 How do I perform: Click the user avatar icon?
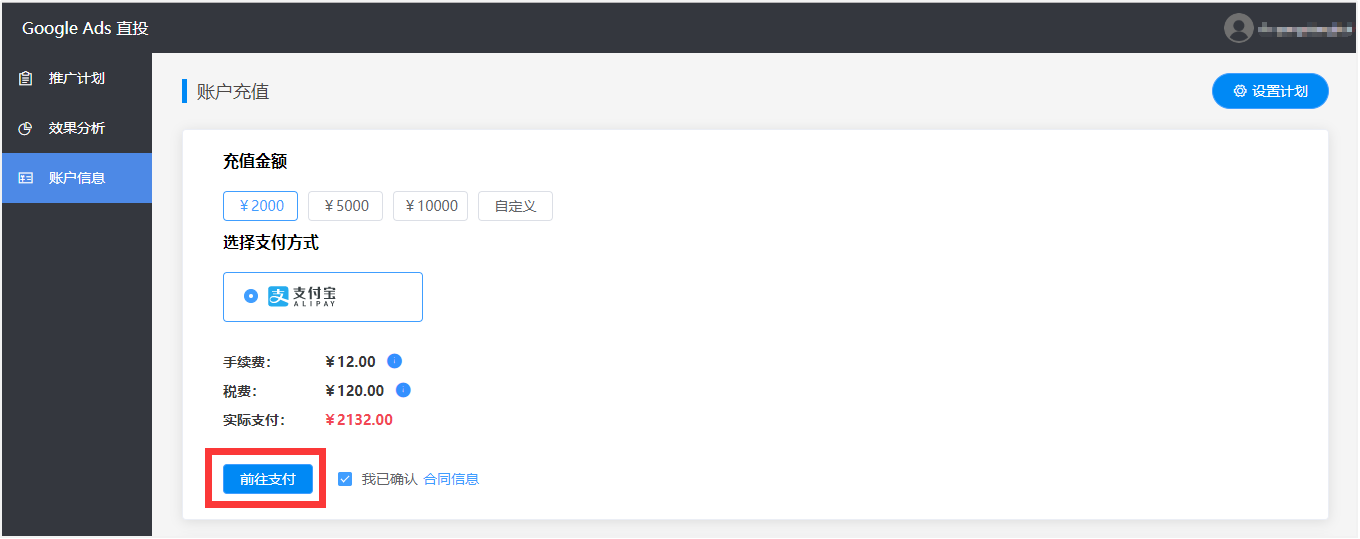click(x=1239, y=28)
